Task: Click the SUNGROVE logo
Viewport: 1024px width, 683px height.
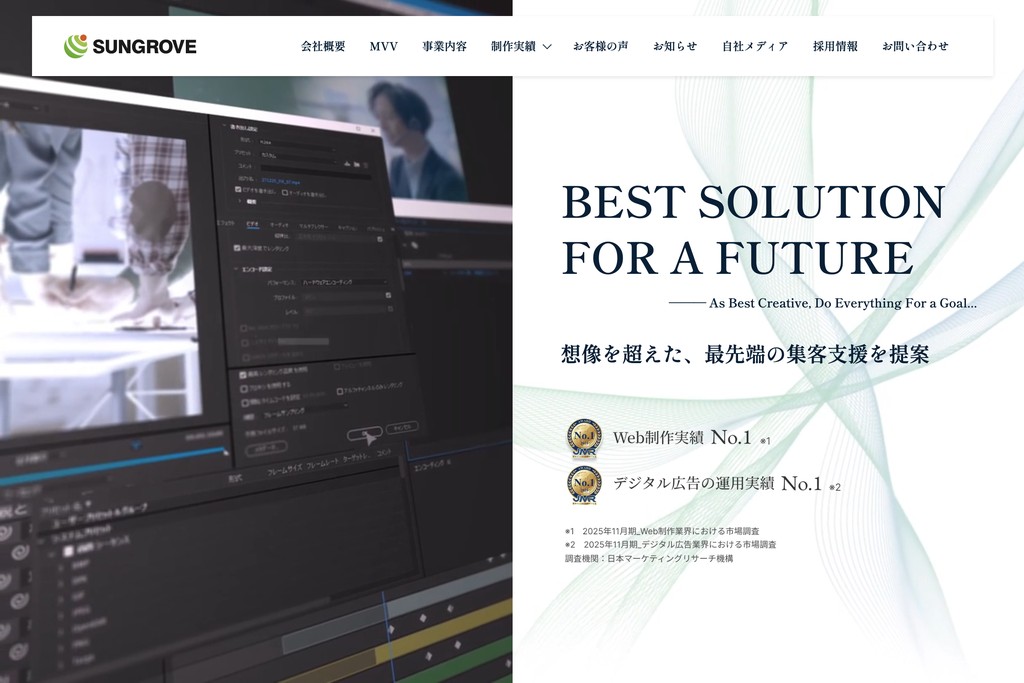Action: 130,46
